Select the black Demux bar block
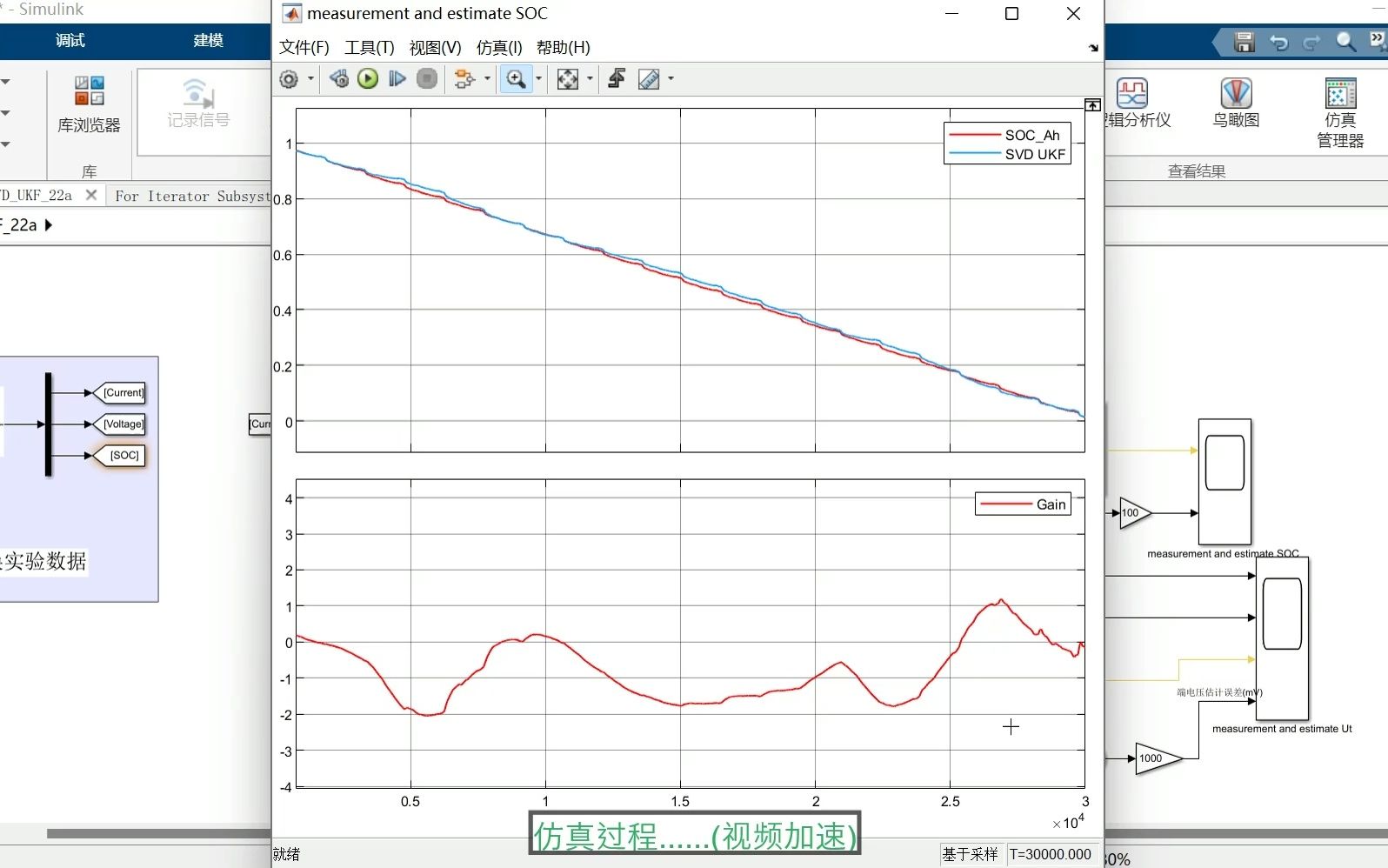 (49, 424)
